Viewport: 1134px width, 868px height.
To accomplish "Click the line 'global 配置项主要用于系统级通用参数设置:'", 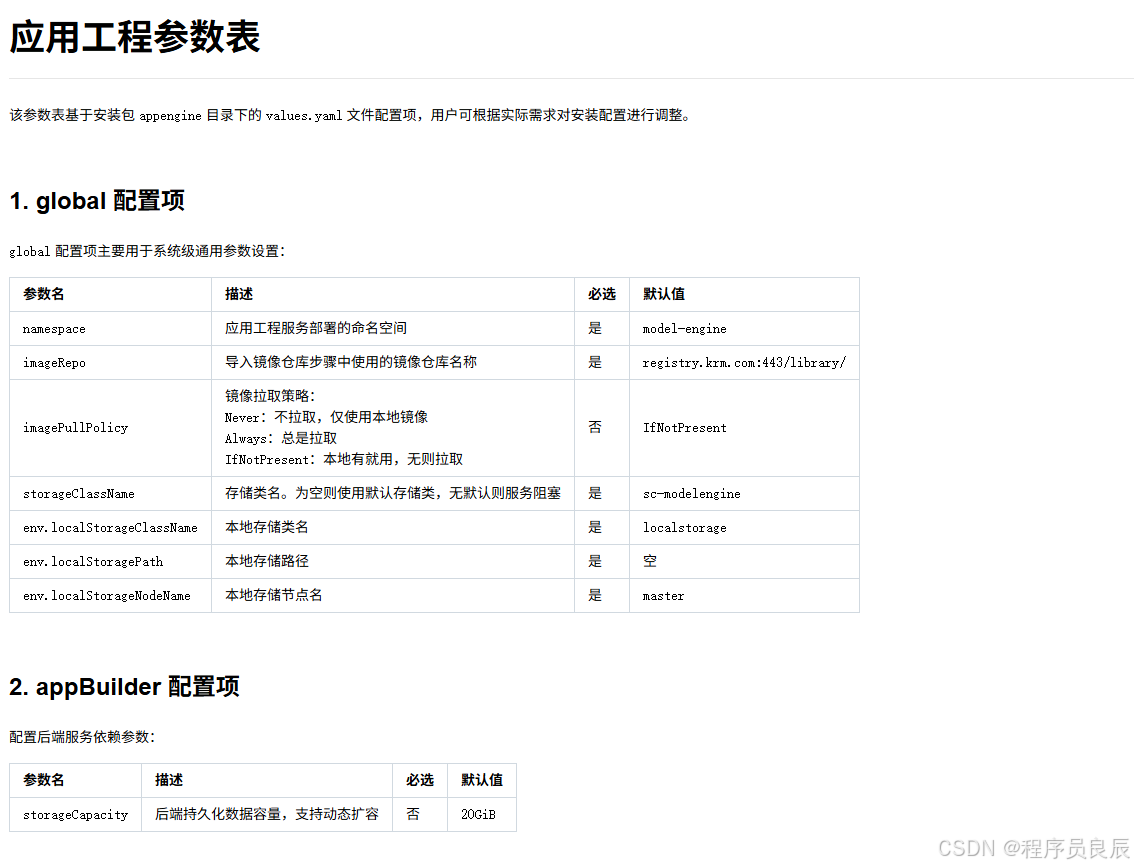I will 148,251.
